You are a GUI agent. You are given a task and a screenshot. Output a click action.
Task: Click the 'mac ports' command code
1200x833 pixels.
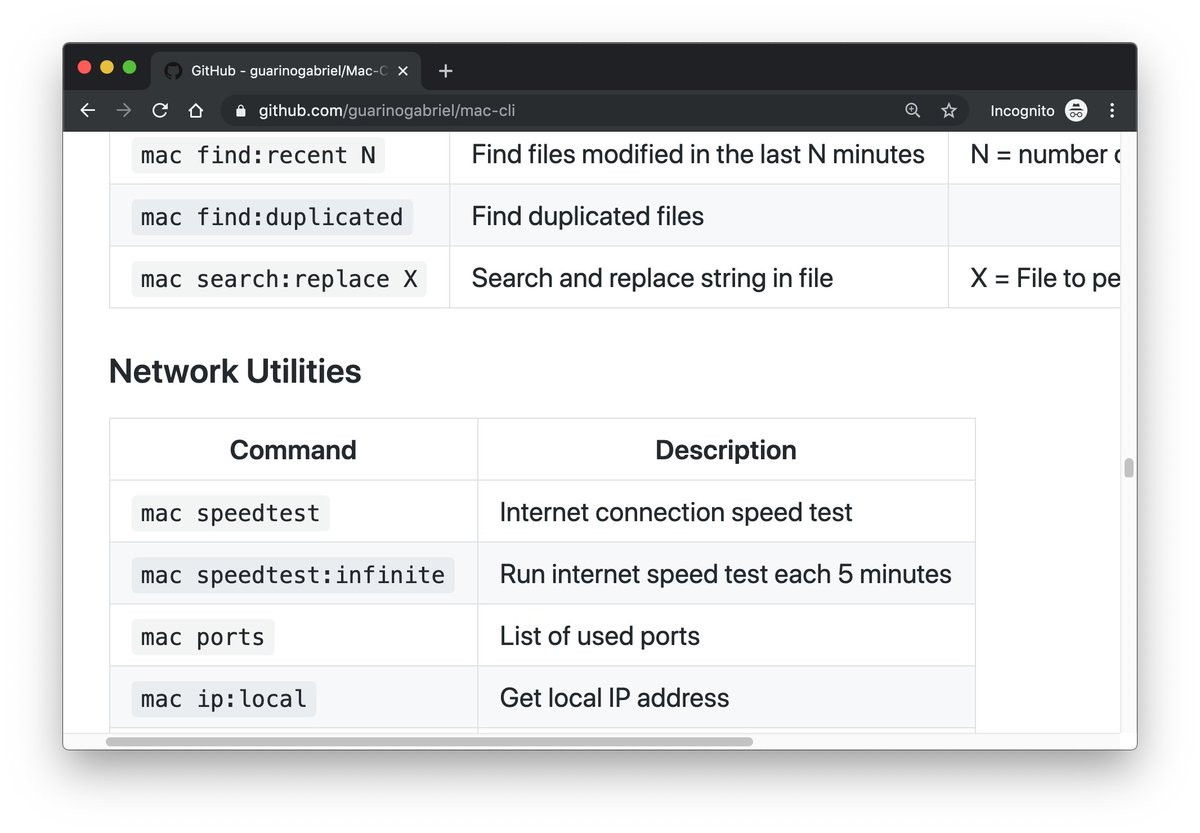tap(203, 637)
